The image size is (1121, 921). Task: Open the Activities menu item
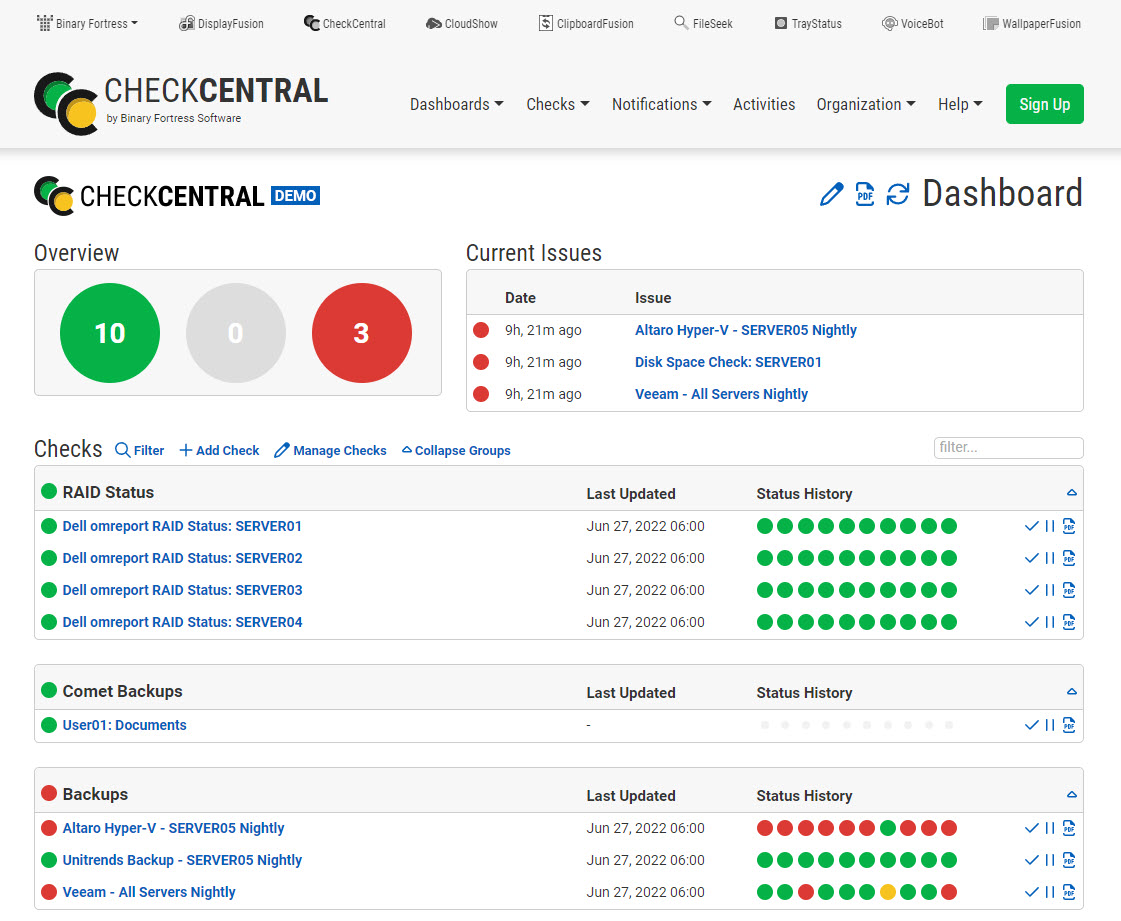764,104
